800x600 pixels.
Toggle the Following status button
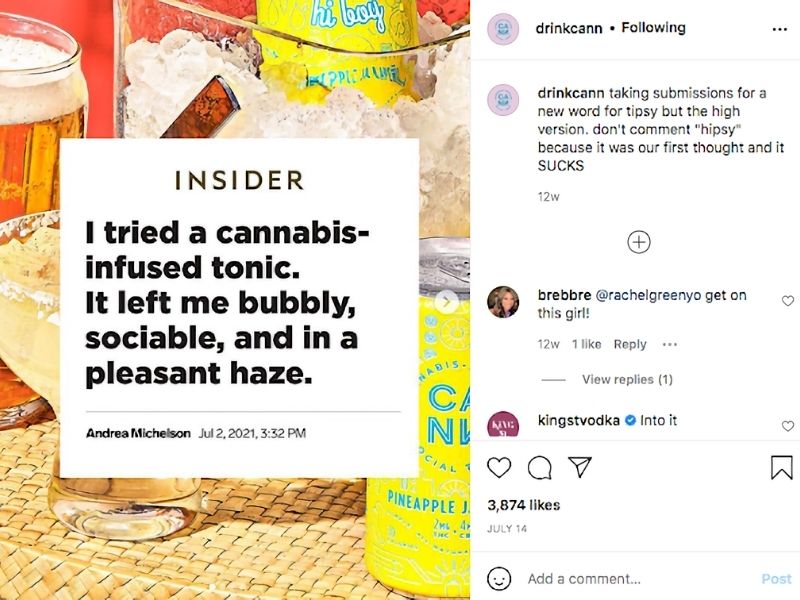(653, 28)
